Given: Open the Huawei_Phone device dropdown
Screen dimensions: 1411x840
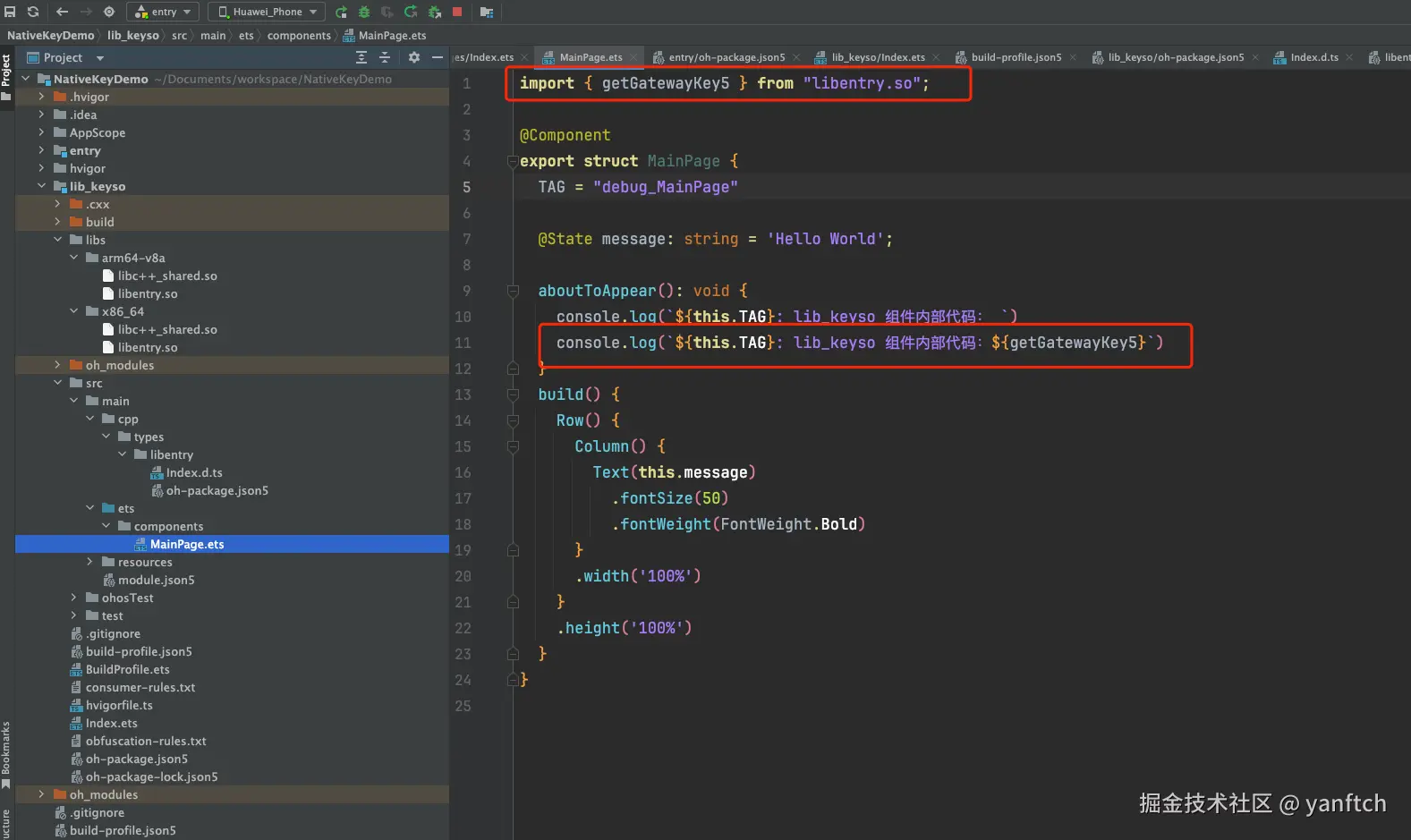Looking at the screenshot, I should click(268, 12).
